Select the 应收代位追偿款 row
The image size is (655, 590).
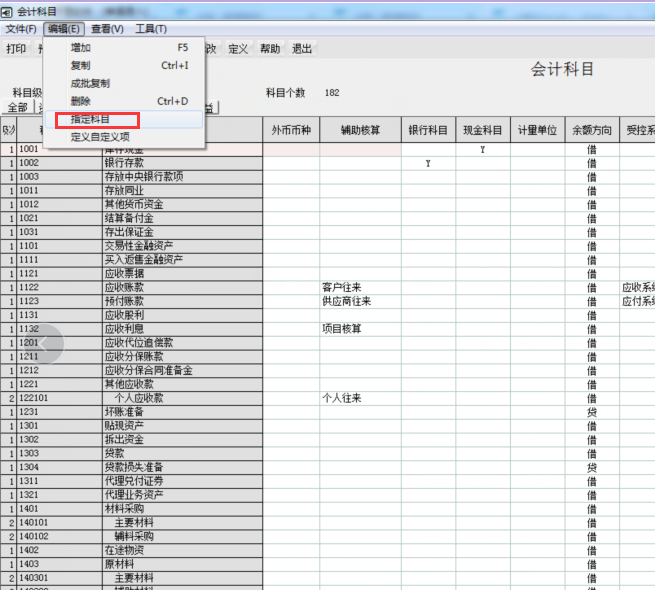click(x=182, y=343)
